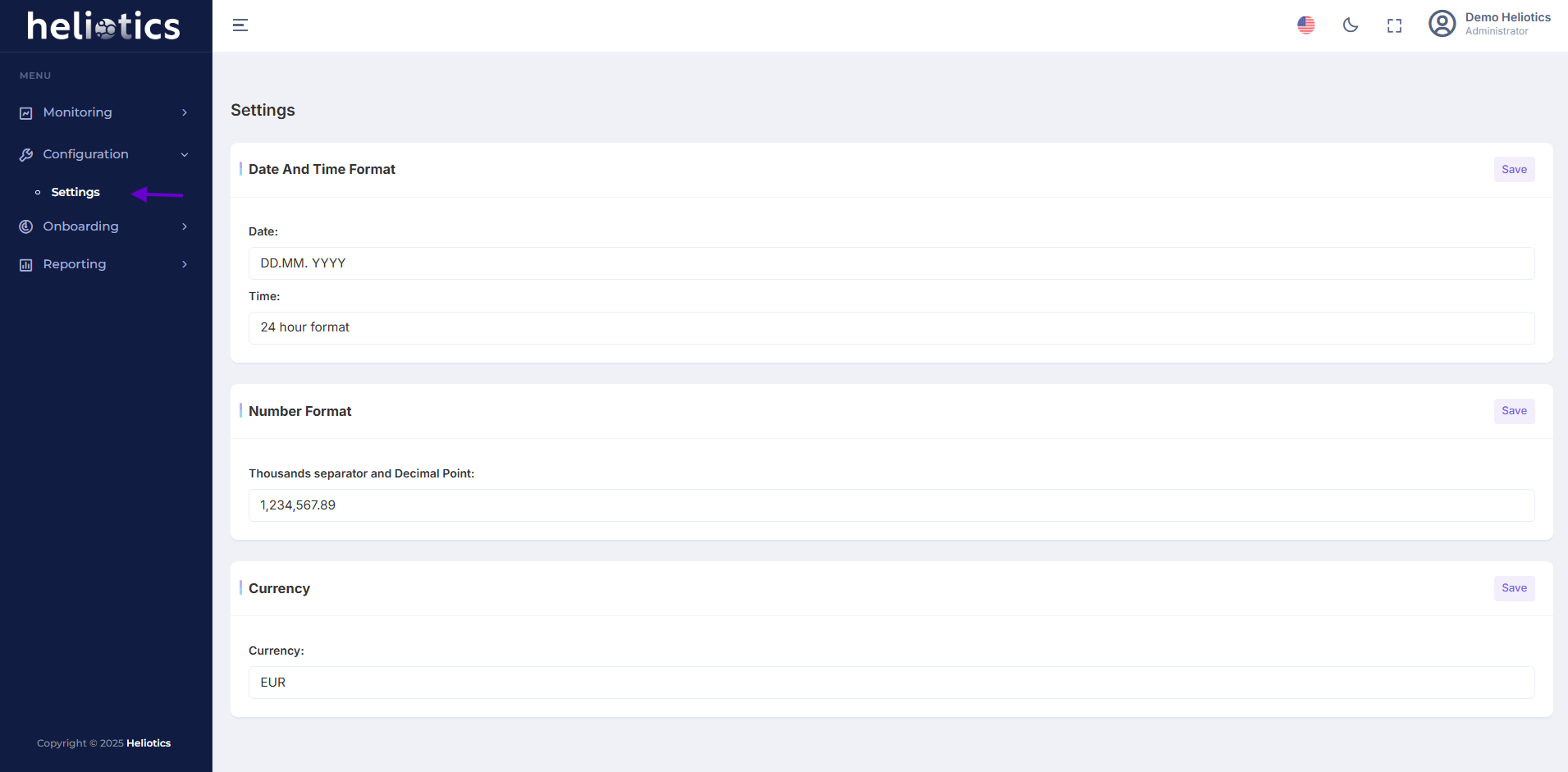Select Settings submenu item
This screenshot has height=772, width=1568.
(x=75, y=192)
